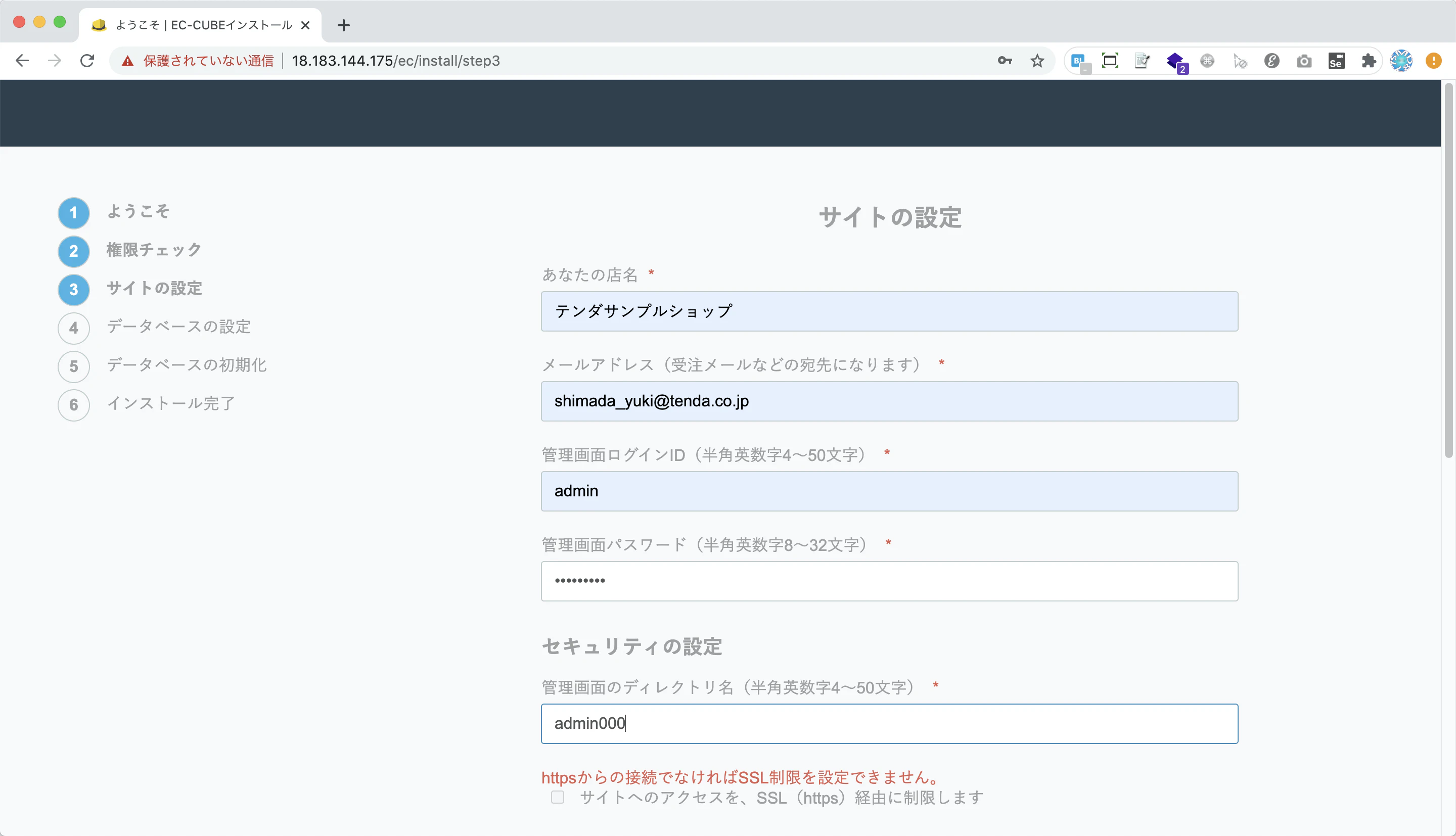Click the browser address bar URL
The width and height of the screenshot is (1456, 836).
pos(395,61)
